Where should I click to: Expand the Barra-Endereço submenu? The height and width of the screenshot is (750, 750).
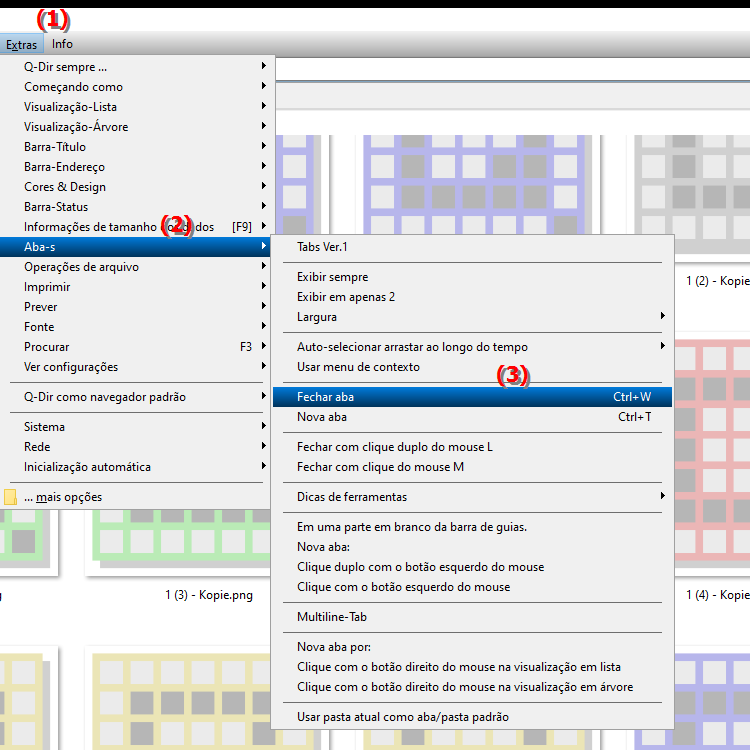(x=137, y=167)
